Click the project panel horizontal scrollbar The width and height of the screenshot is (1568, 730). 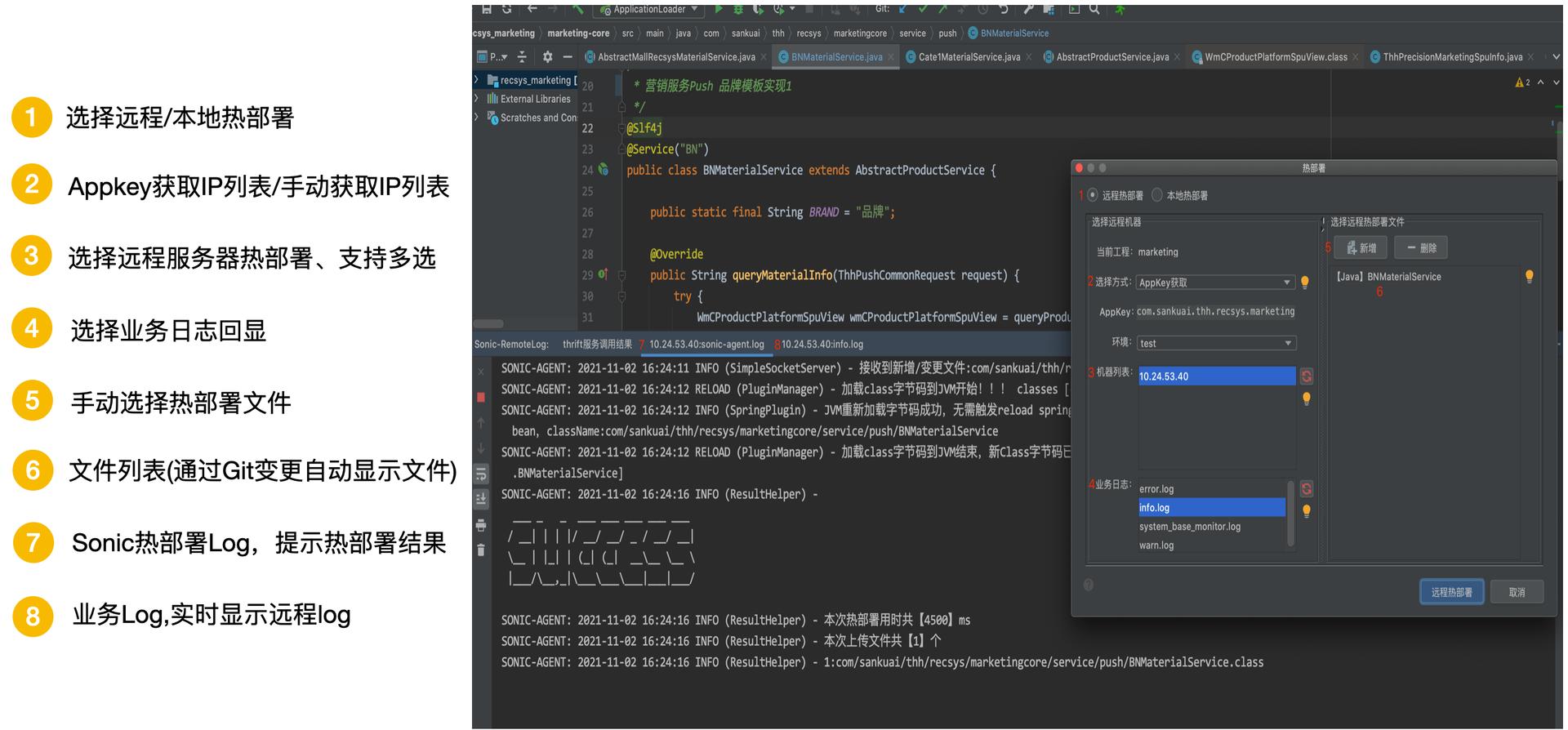(x=488, y=323)
